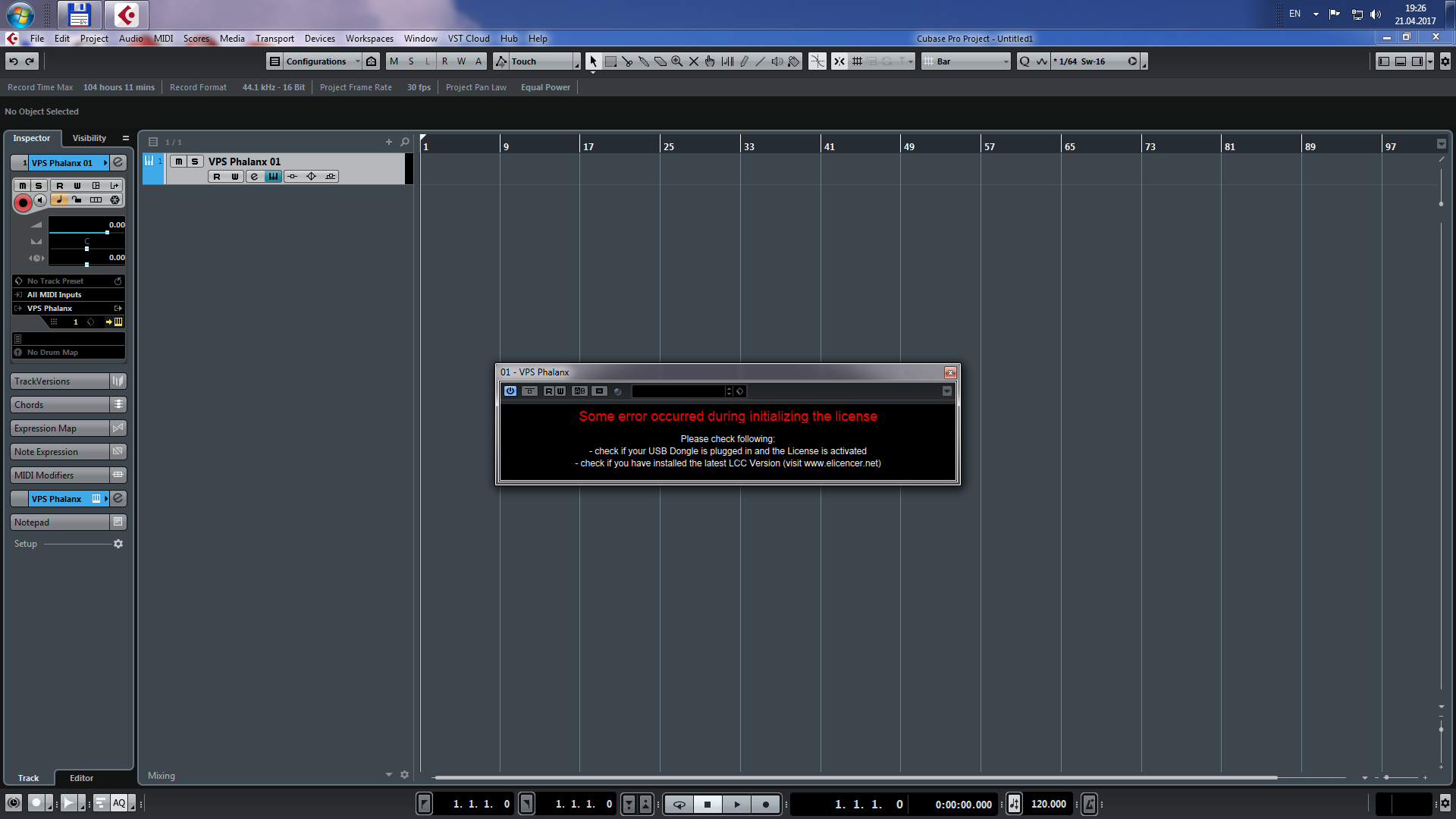The width and height of the screenshot is (1456, 819).
Task: Open the Transport menu
Action: click(x=275, y=38)
